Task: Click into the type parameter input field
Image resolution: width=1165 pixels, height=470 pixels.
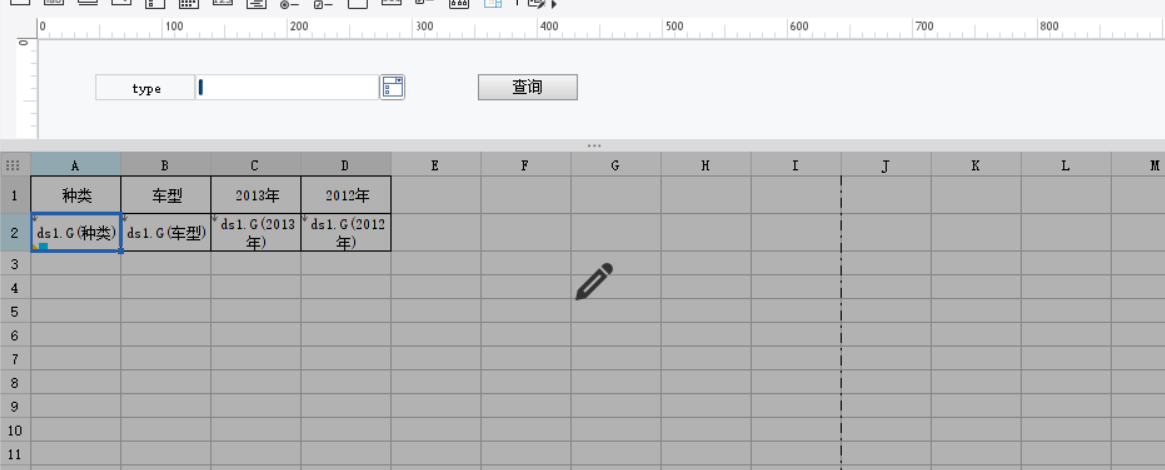Action: pyautogui.click(x=288, y=88)
